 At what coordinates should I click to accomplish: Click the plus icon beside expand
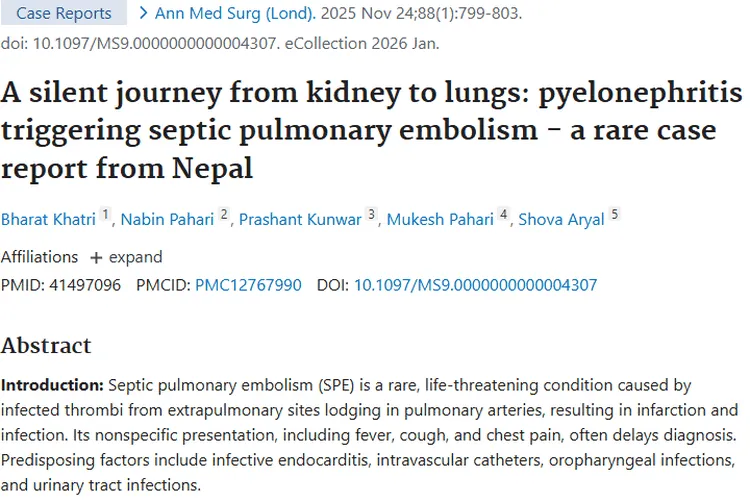click(96, 257)
